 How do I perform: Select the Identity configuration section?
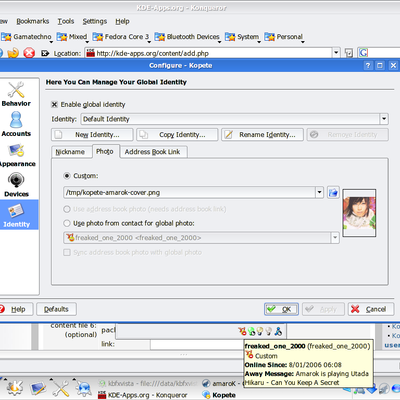pyautogui.click(x=17, y=215)
